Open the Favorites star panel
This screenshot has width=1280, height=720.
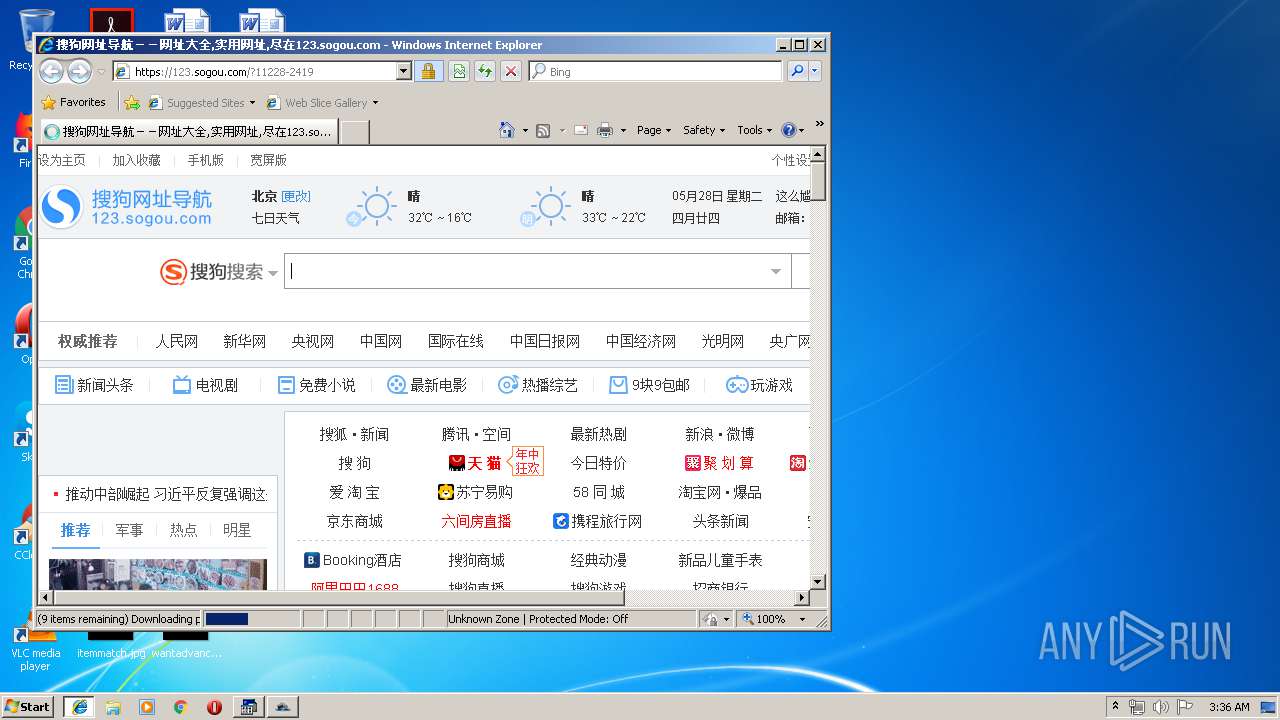pos(73,102)
